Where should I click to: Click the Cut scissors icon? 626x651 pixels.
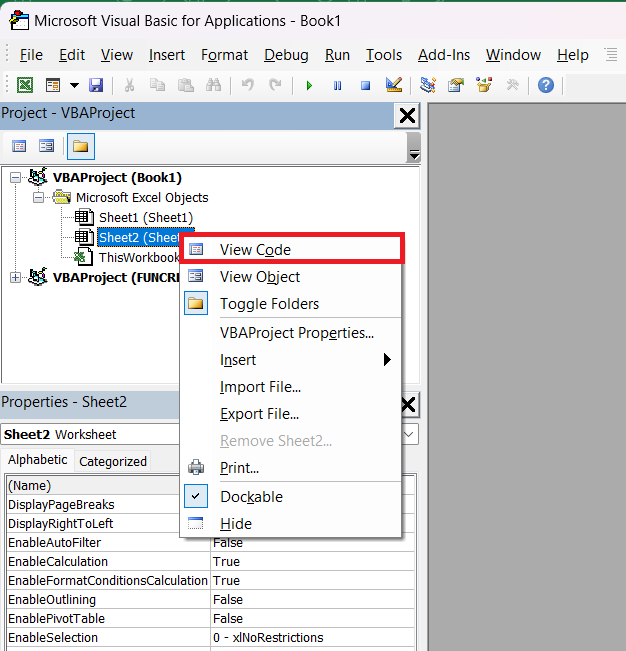click(130, 86)
